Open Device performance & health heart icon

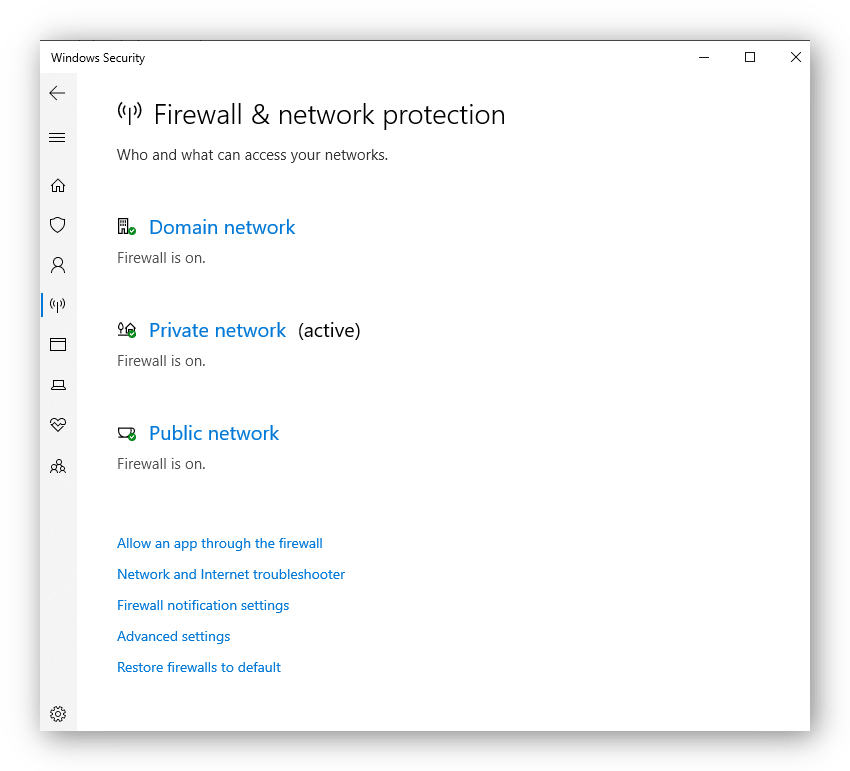pos(57,424)
